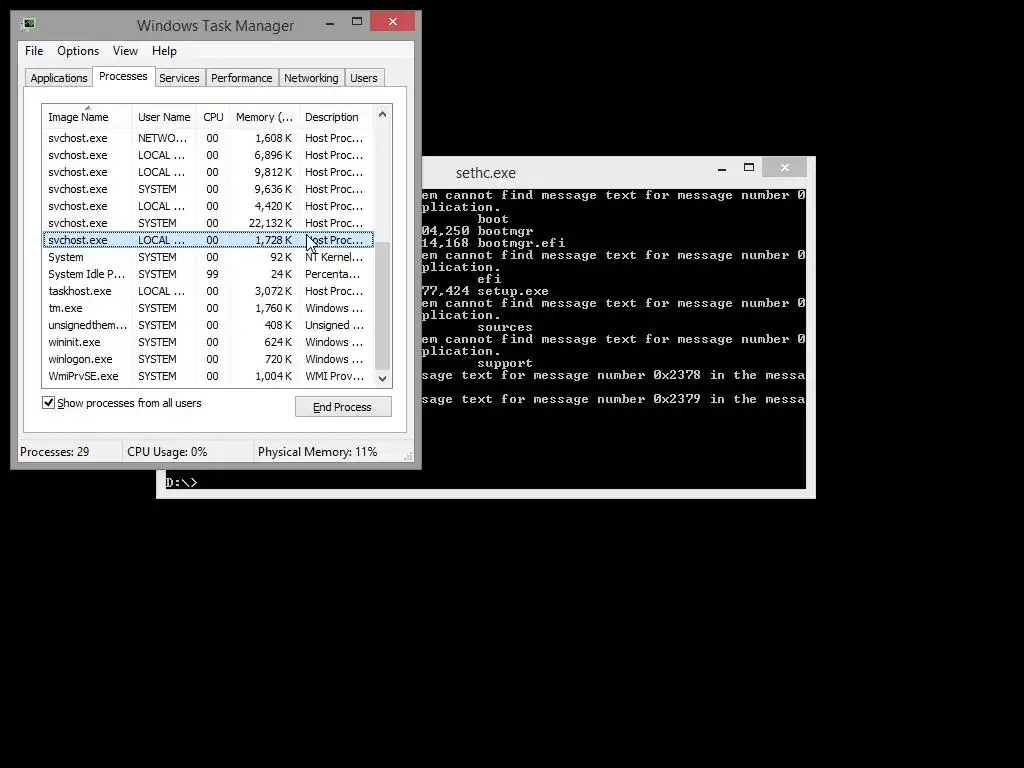Image resolution: width=1024 pixels, height=768 pixels.
Task: Select the System Idle Process row
Action: [x=208, y=274]
